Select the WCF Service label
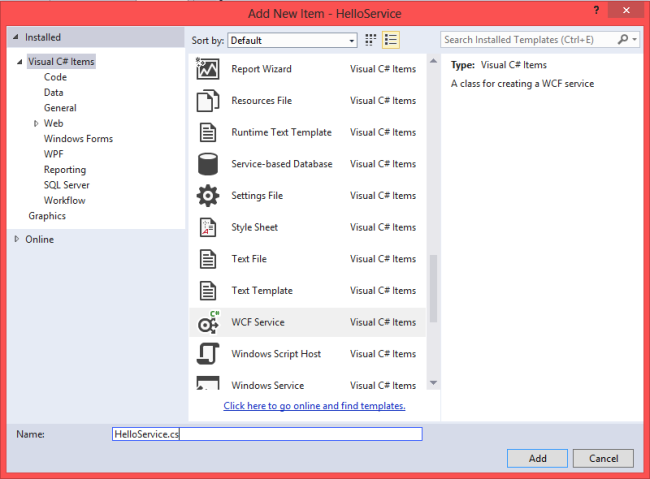650x479 pixels. (257, 322)
